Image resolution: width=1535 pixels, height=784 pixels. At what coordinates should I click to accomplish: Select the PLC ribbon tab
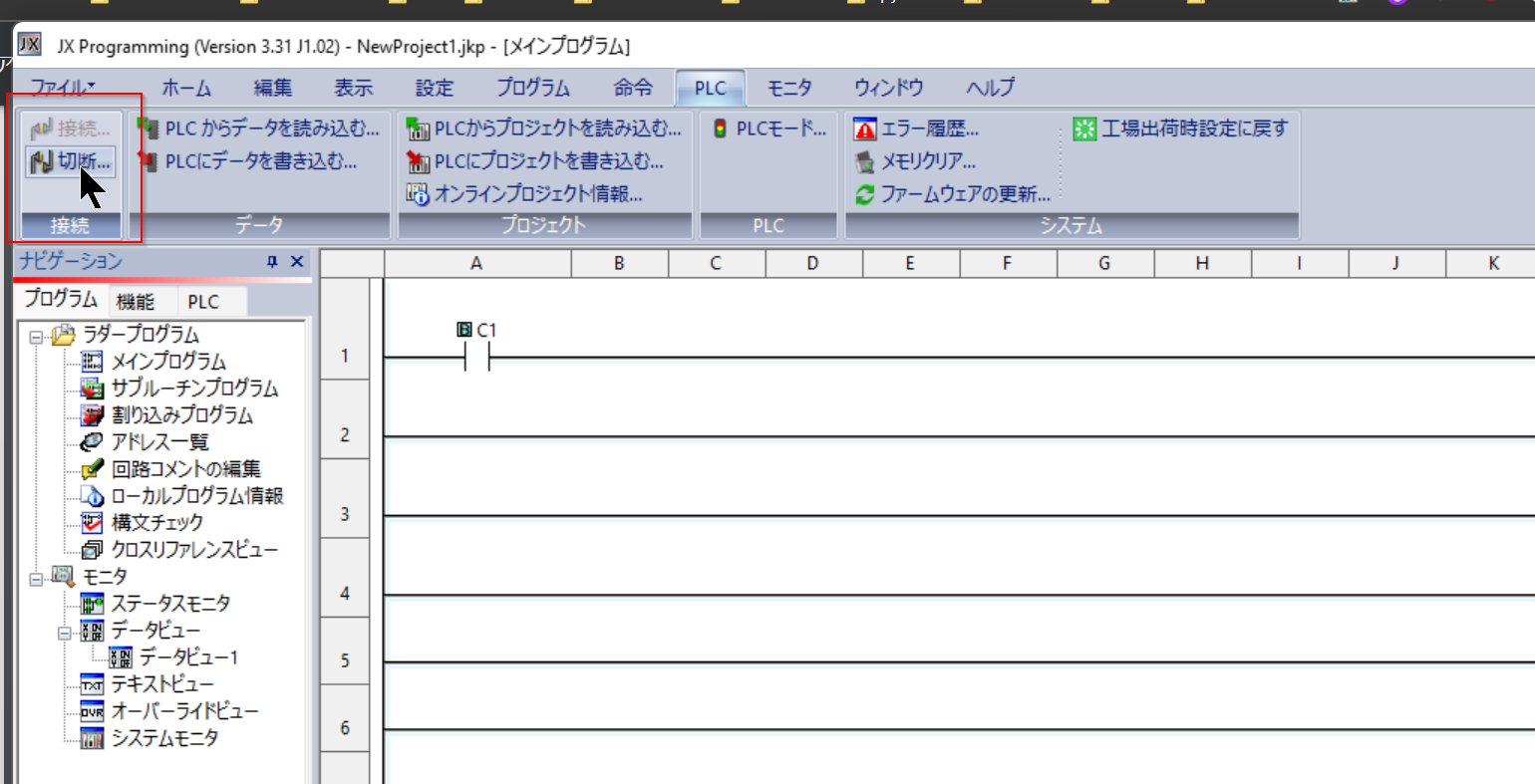click(x=711, y=88)
